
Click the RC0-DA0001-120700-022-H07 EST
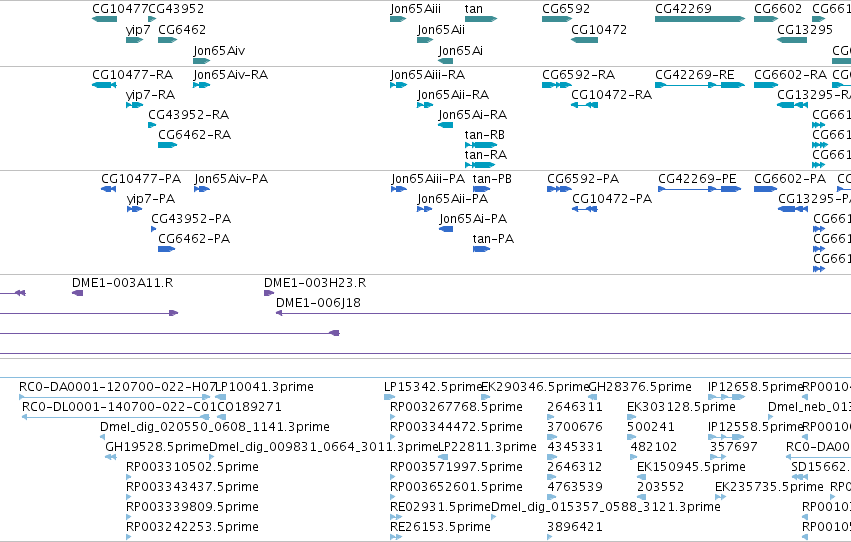point(115,397)
